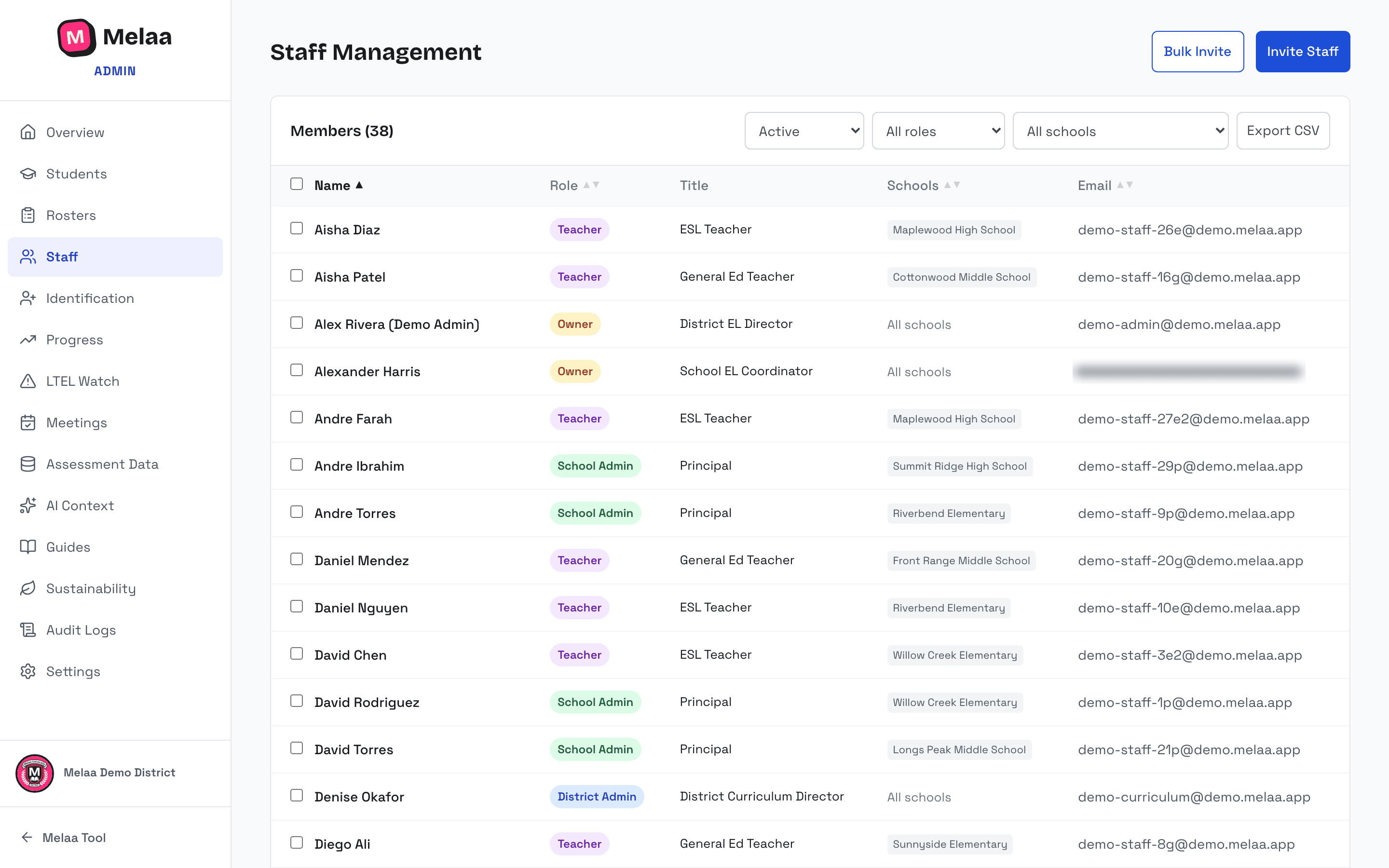This screenshot has height=868, width=1389.
Task: Click the Melaa M logo icon
Action: pyautogui.click(x=76, y=37)
